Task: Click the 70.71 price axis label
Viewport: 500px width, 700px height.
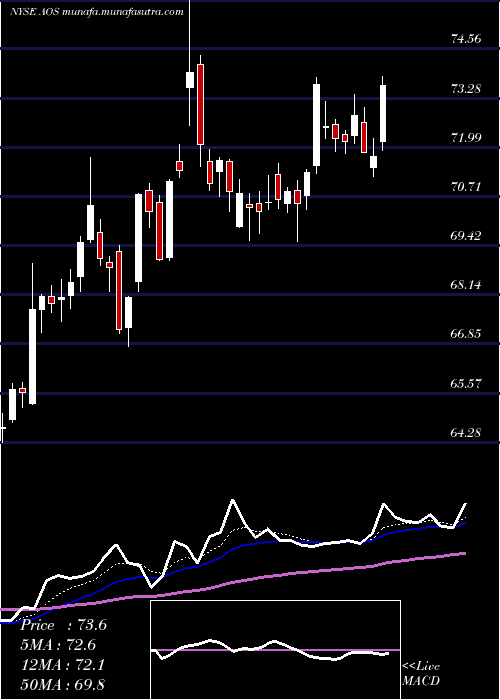Action: coord(466,187)
